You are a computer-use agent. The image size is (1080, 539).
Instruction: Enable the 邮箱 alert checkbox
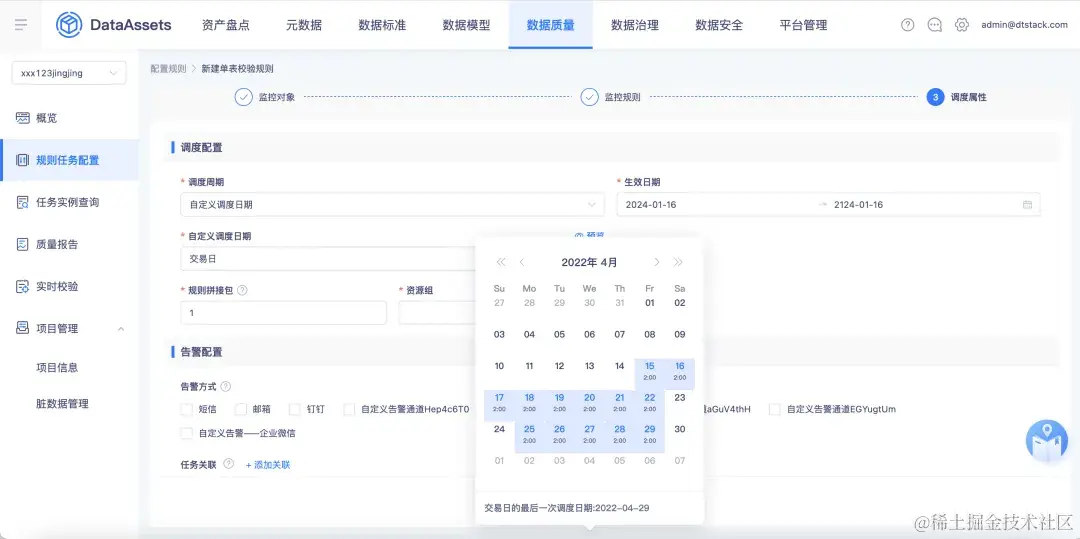[240, 410]
